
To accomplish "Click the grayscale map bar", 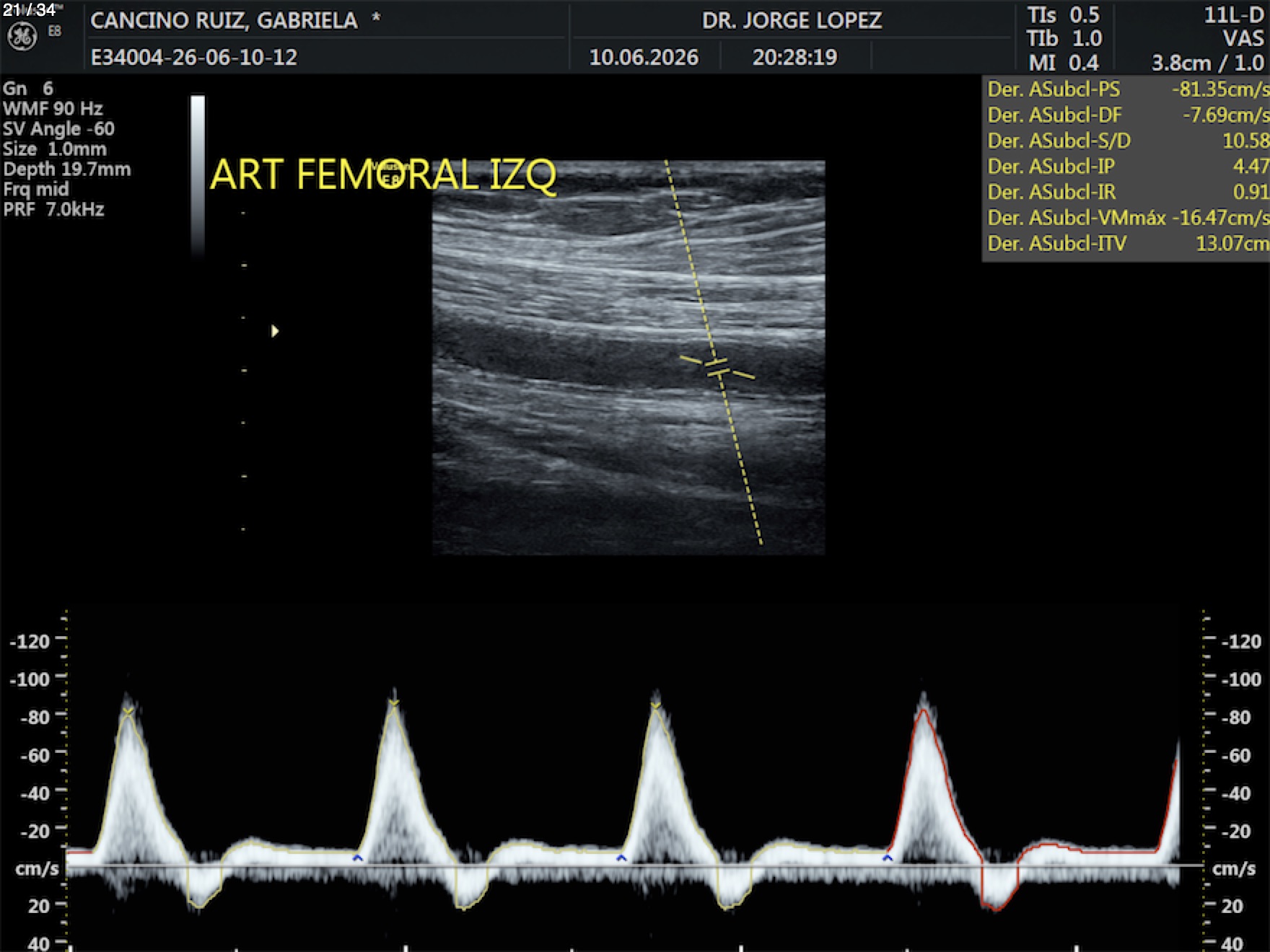I will coord(198,175).
